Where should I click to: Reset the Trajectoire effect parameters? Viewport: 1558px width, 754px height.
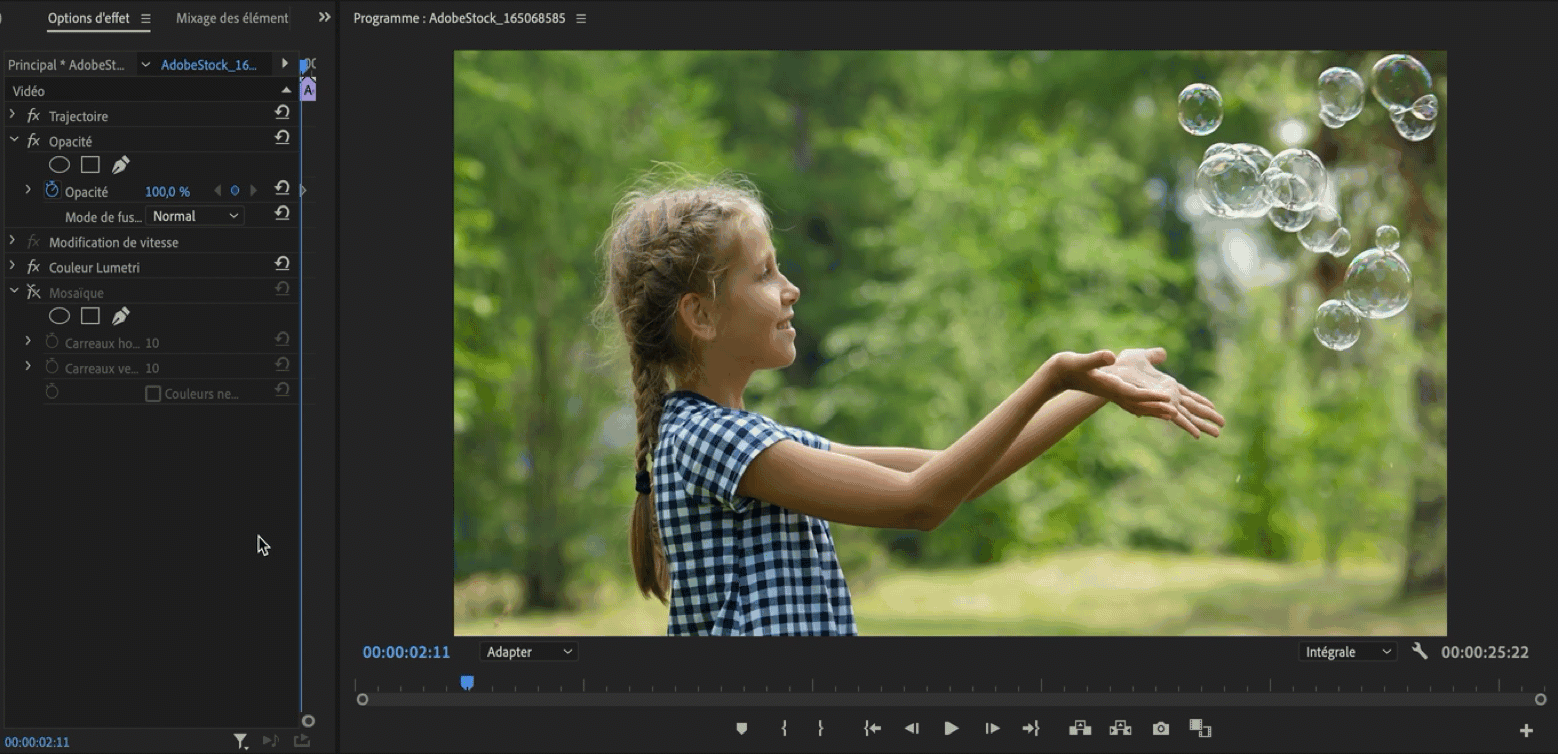(282, 114)
